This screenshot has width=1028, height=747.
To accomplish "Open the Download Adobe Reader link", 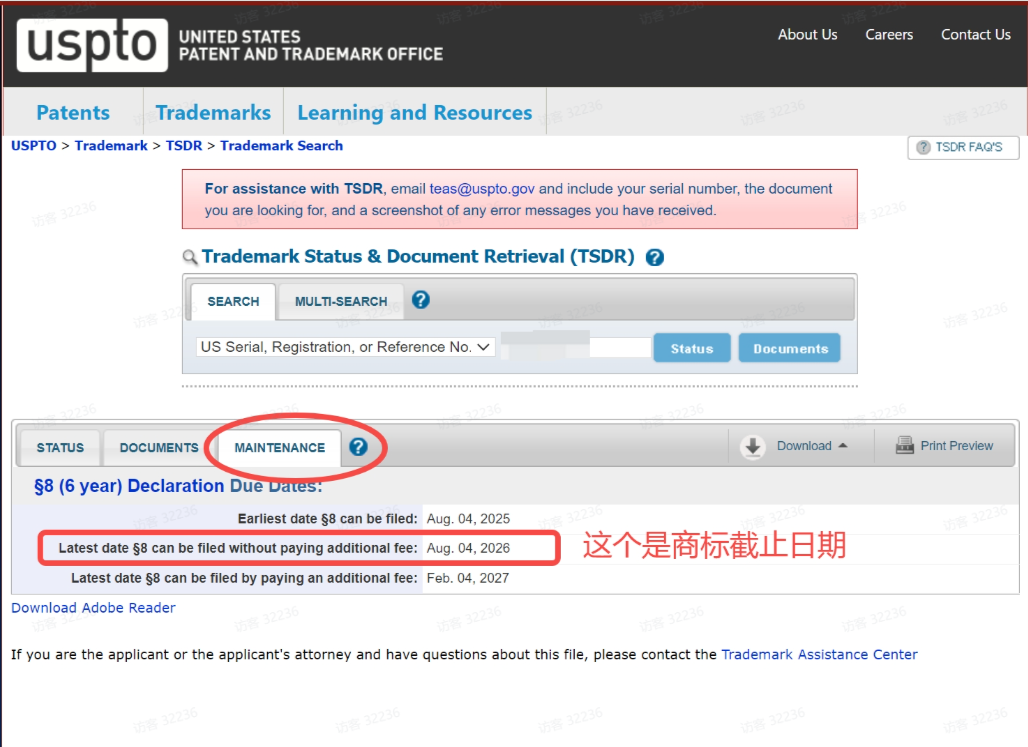I will coord(93,608).
